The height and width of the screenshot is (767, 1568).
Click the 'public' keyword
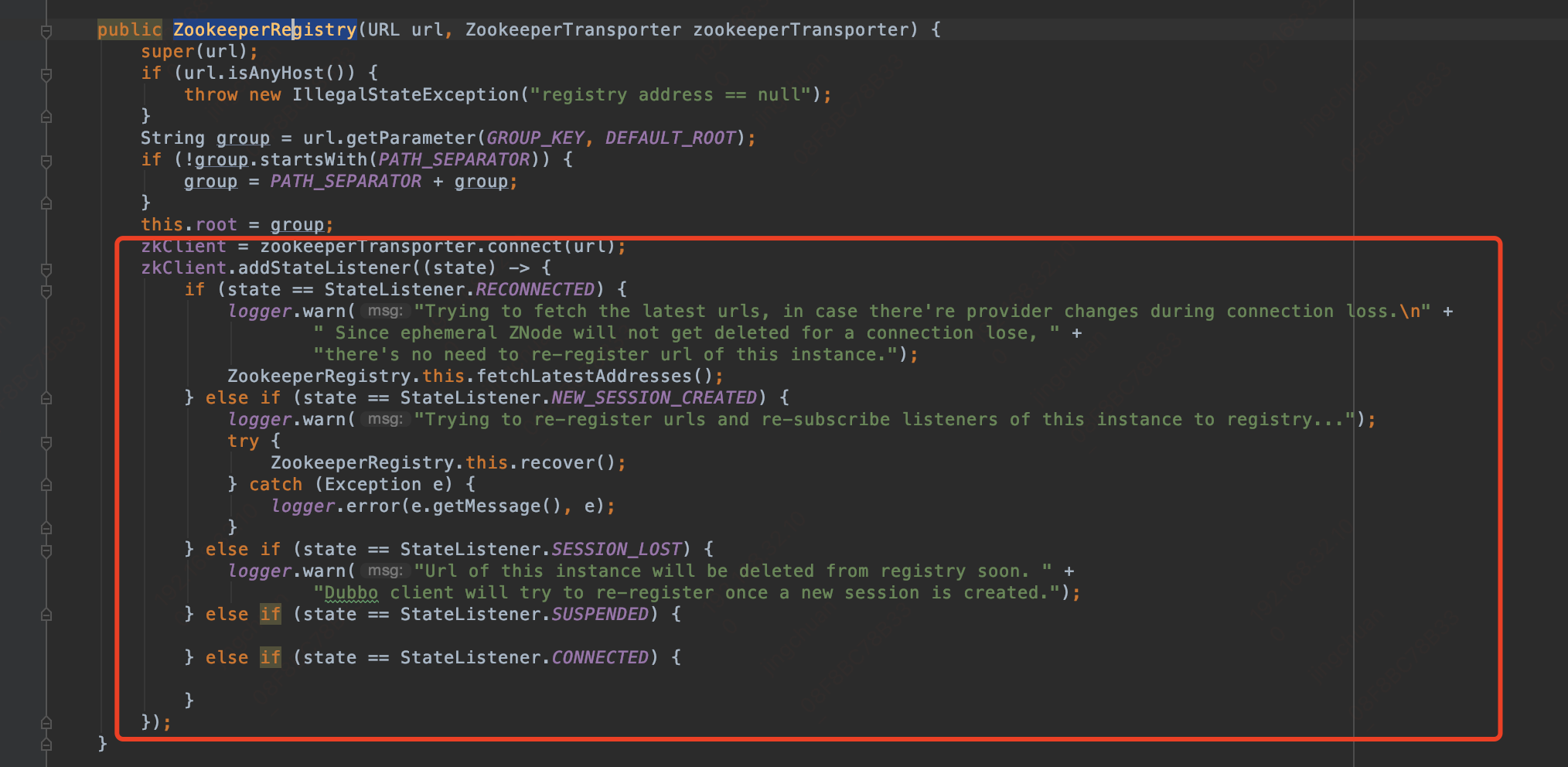tap(129, 29)
